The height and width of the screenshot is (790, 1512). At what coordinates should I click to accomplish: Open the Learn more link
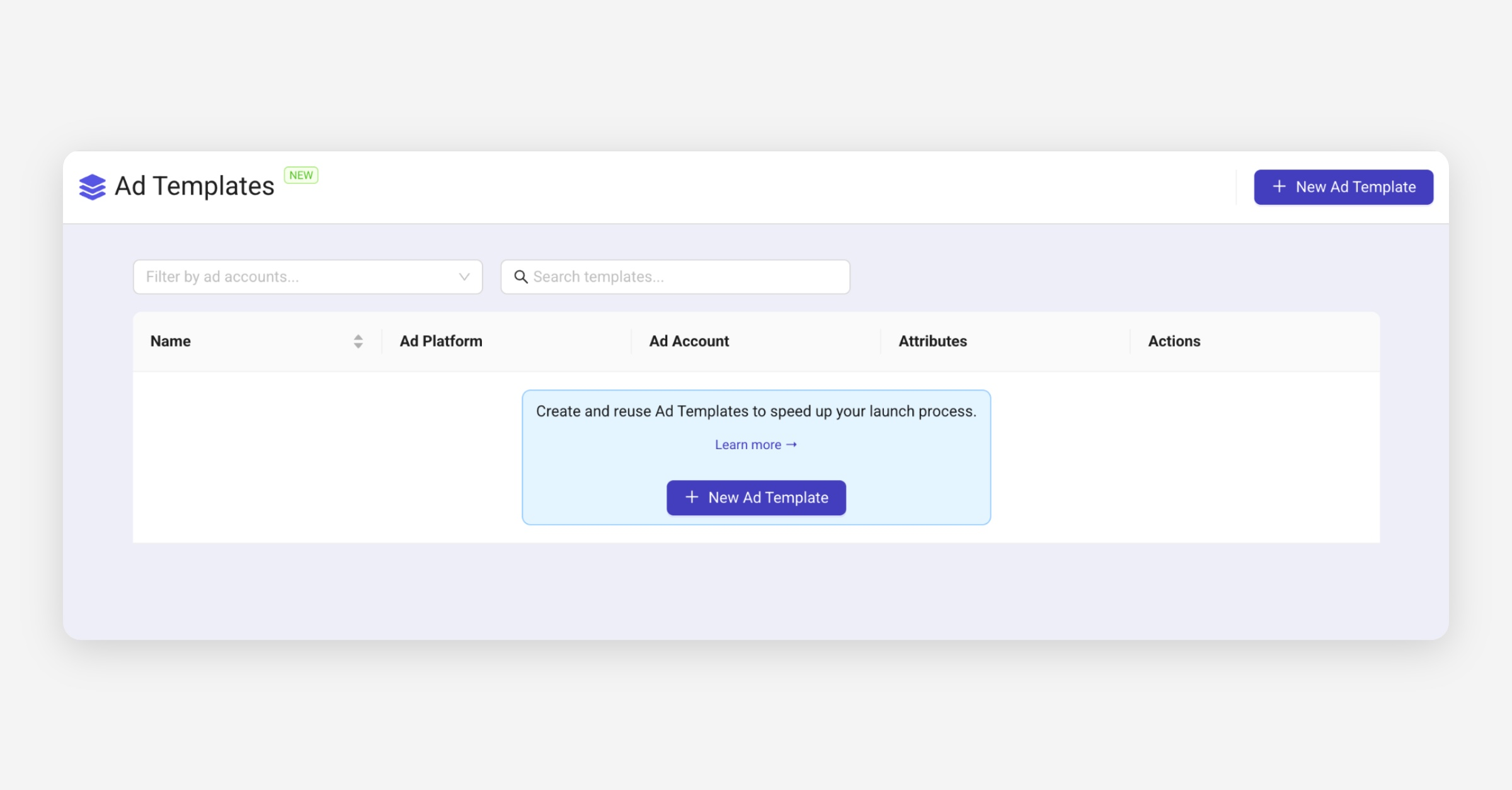748,445
